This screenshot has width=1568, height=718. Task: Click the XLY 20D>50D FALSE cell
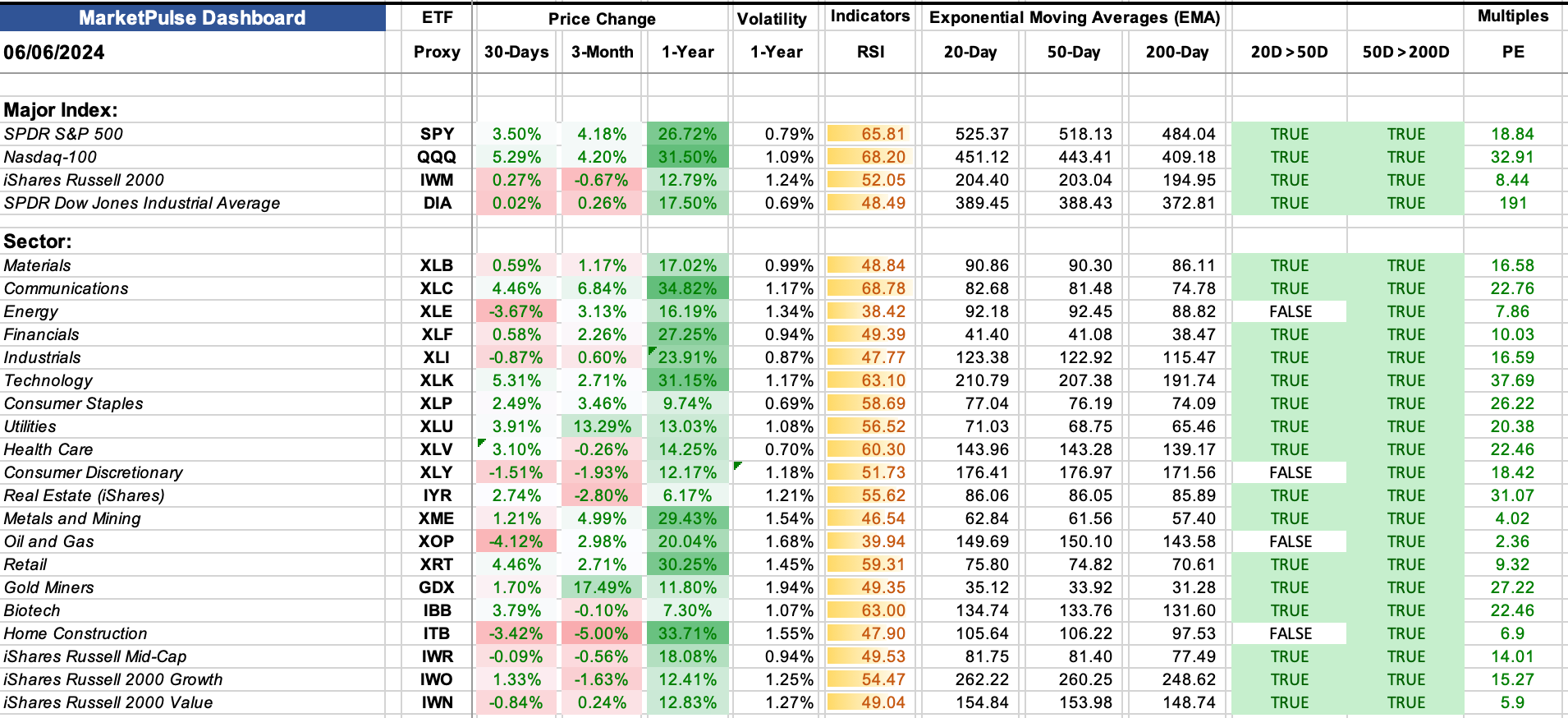coord(1290,472)
